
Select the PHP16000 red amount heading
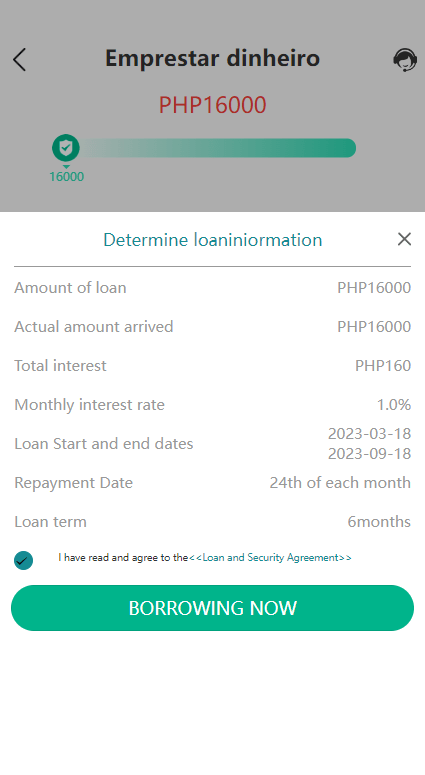212,105
